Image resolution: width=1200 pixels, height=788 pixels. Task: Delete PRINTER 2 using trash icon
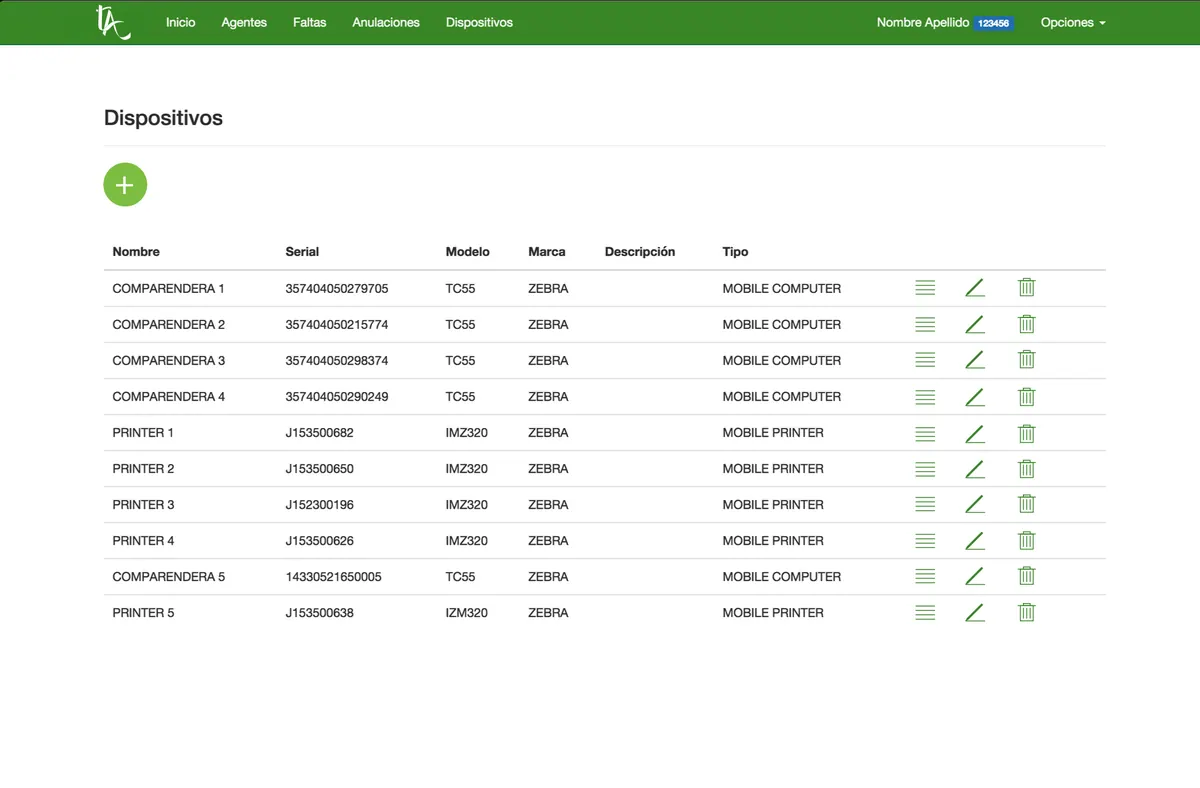coord(1026,468)
